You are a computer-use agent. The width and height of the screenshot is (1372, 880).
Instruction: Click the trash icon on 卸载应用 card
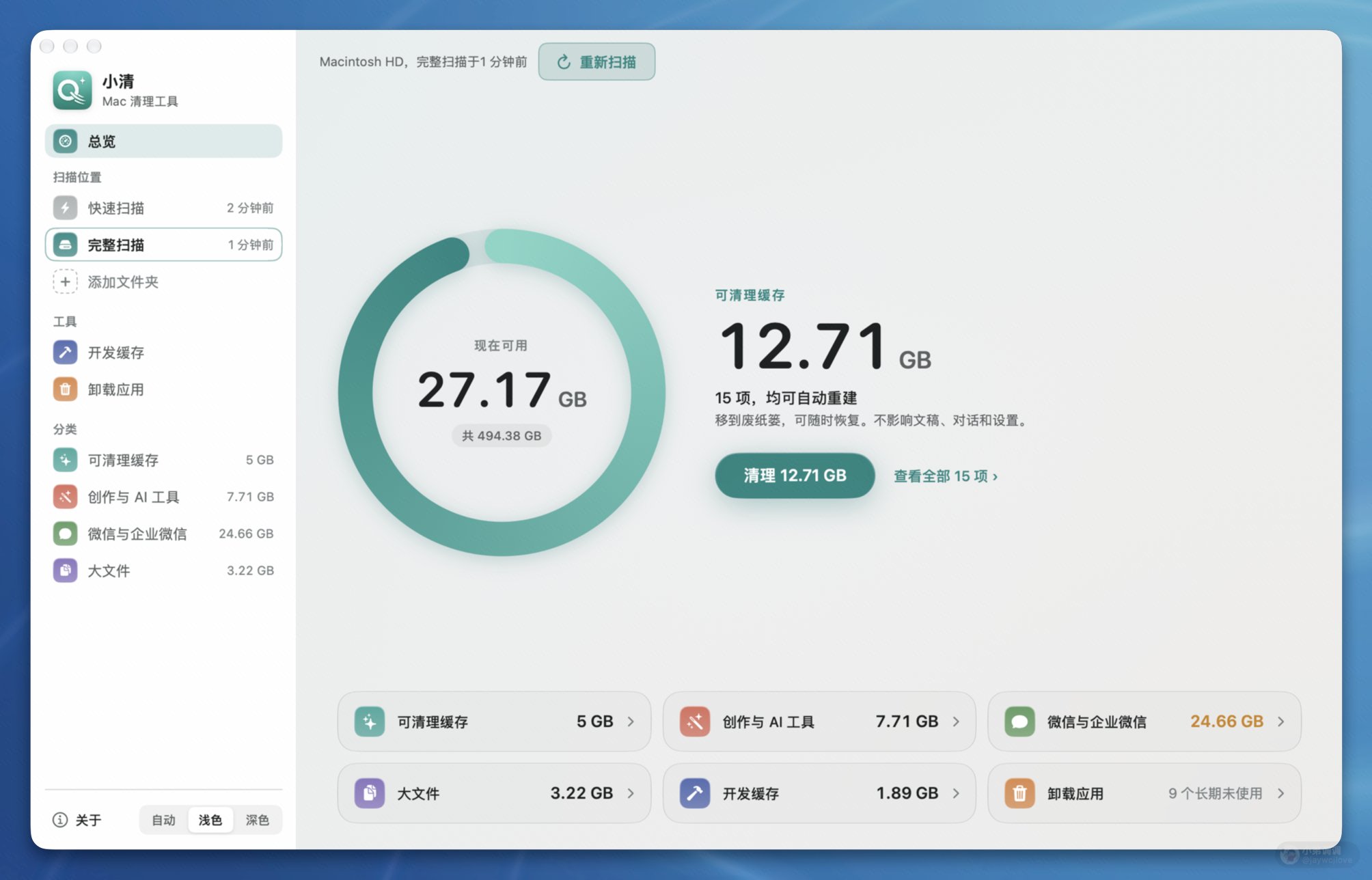click(x=1019, y=793)
